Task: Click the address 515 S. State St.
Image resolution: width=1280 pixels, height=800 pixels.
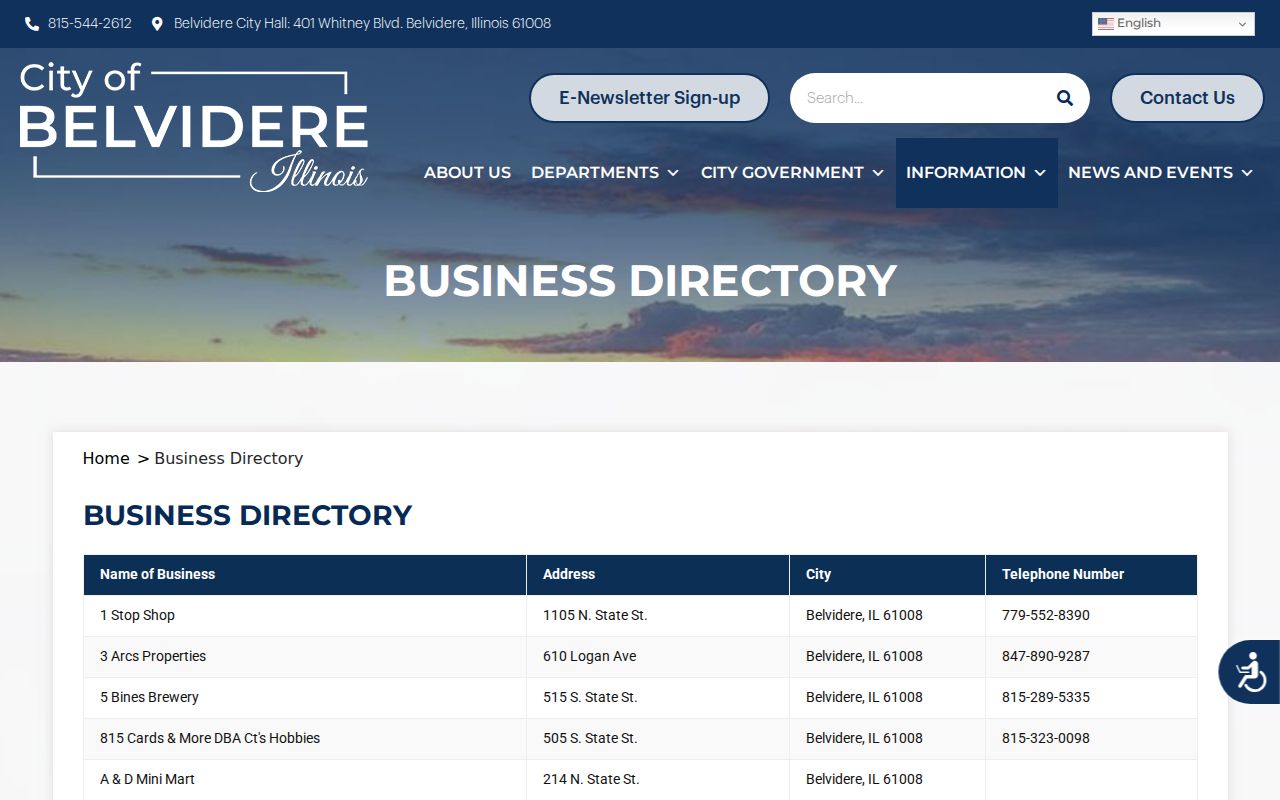Action: [590, 697]
